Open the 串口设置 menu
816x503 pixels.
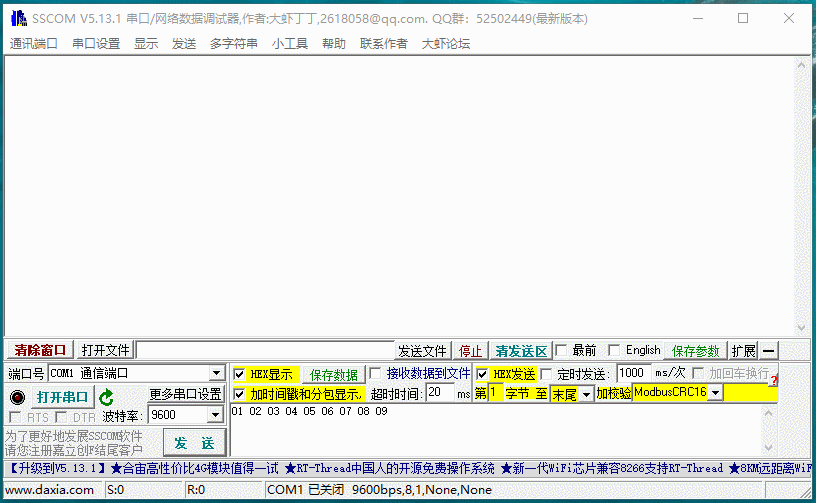[95, 43]
